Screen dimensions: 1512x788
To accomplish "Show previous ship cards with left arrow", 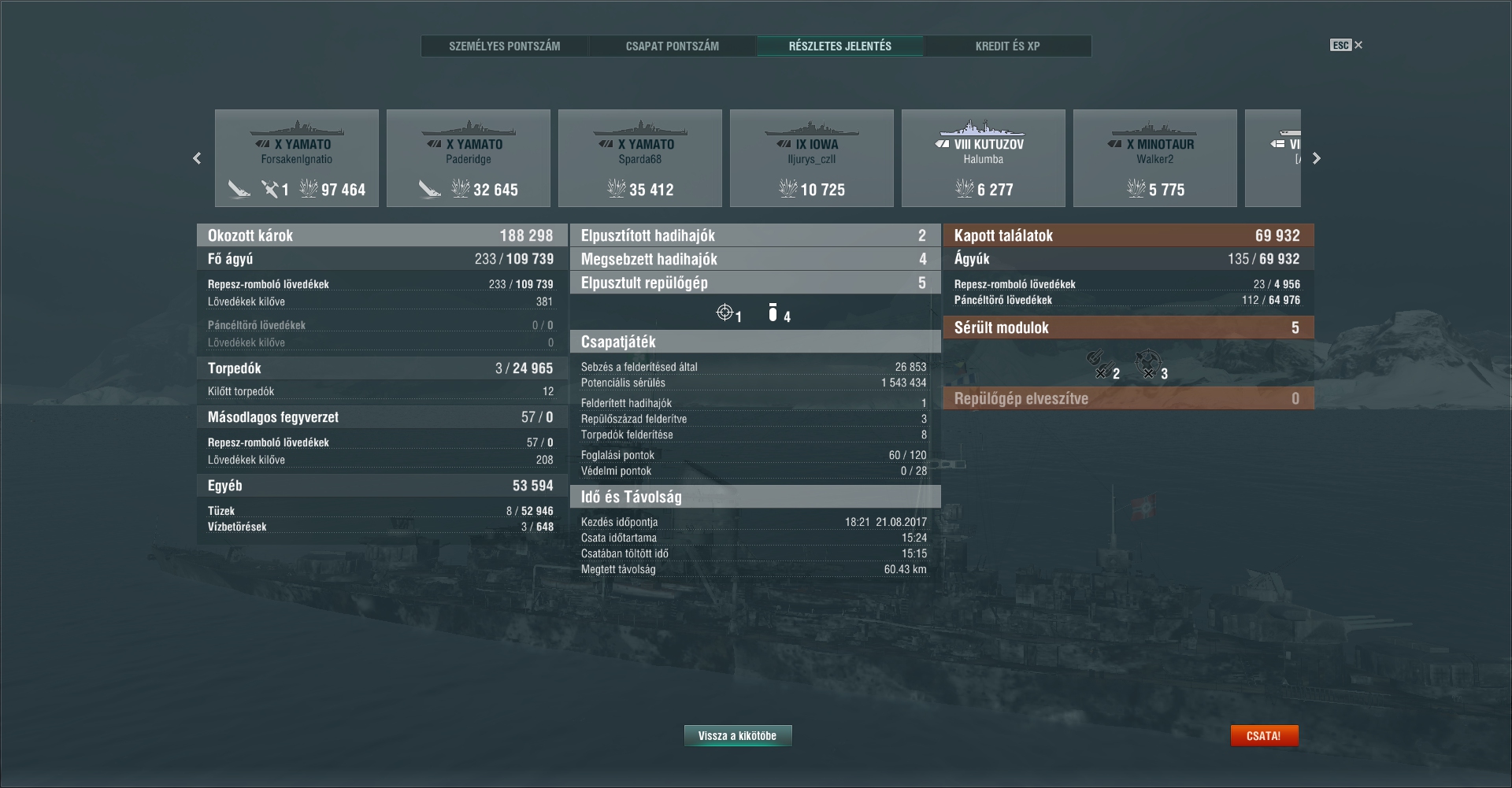I will click(x=197, y=158).
